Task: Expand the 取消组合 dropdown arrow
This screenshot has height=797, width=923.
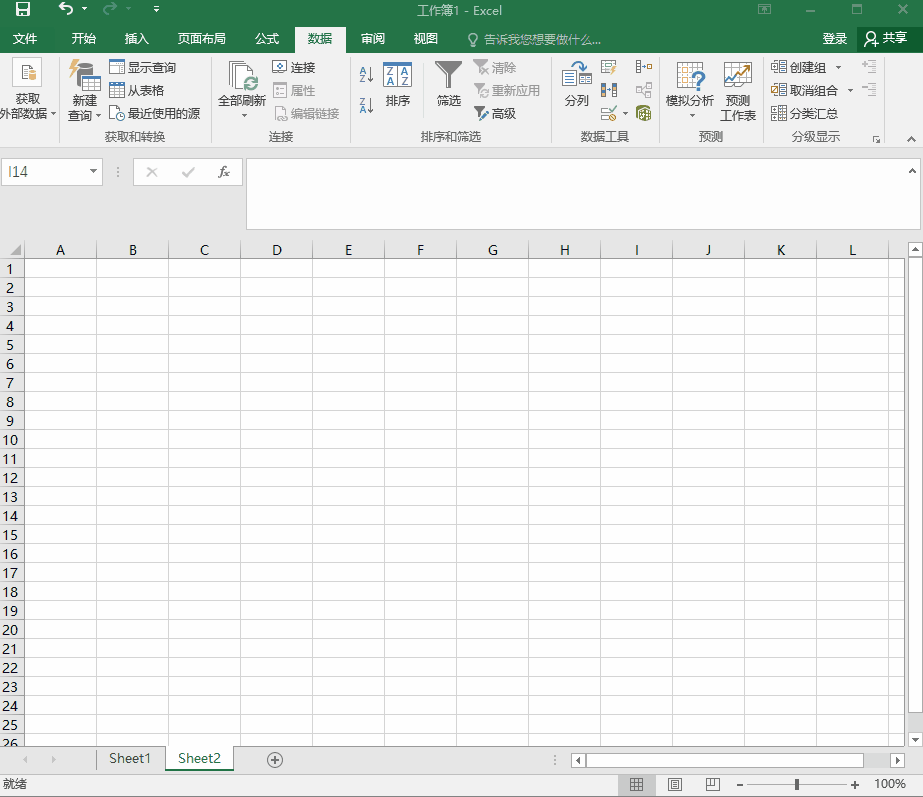Action: point(850,91)
